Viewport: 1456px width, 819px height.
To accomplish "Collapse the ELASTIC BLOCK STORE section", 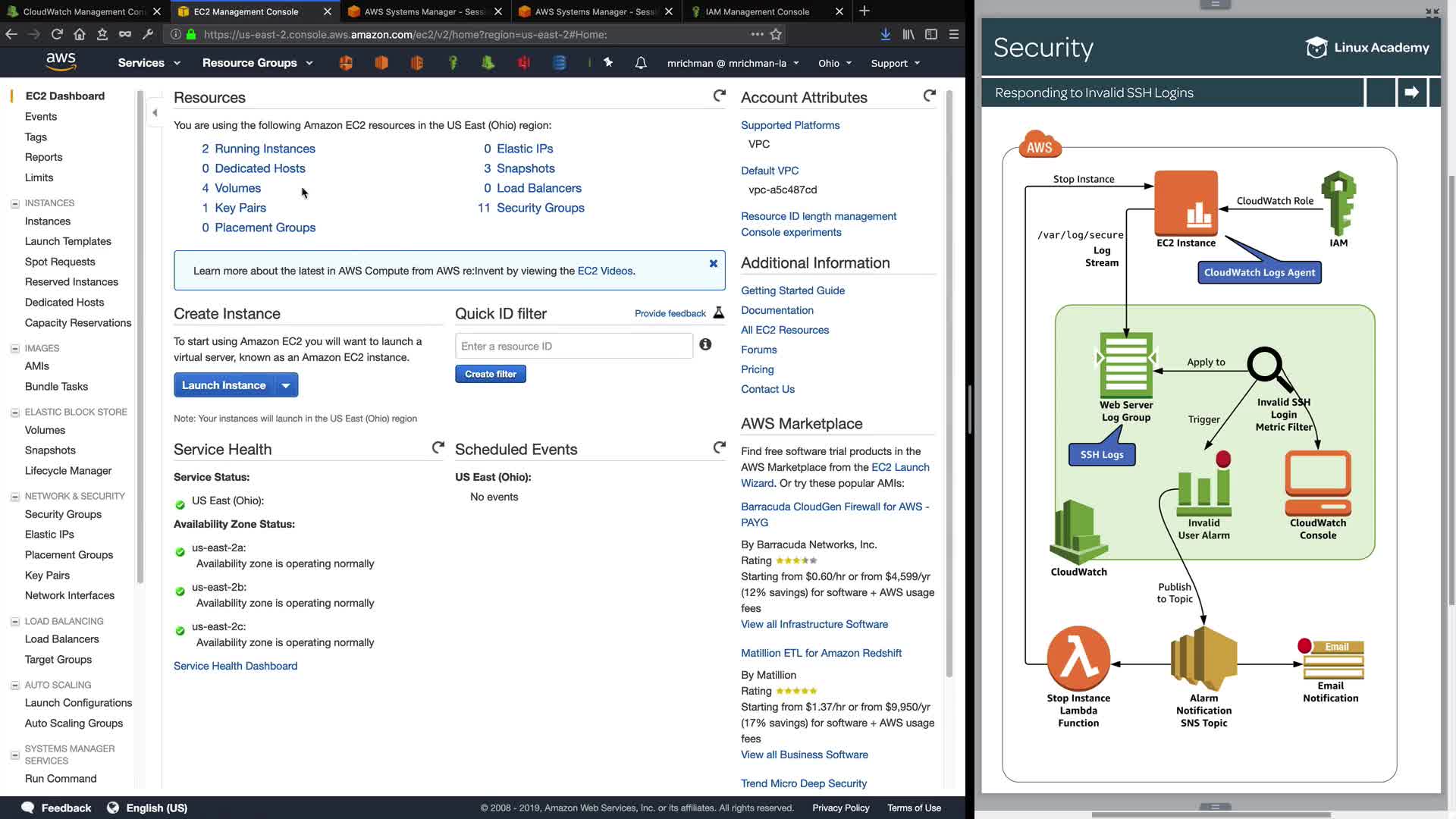I will (14, 413).
